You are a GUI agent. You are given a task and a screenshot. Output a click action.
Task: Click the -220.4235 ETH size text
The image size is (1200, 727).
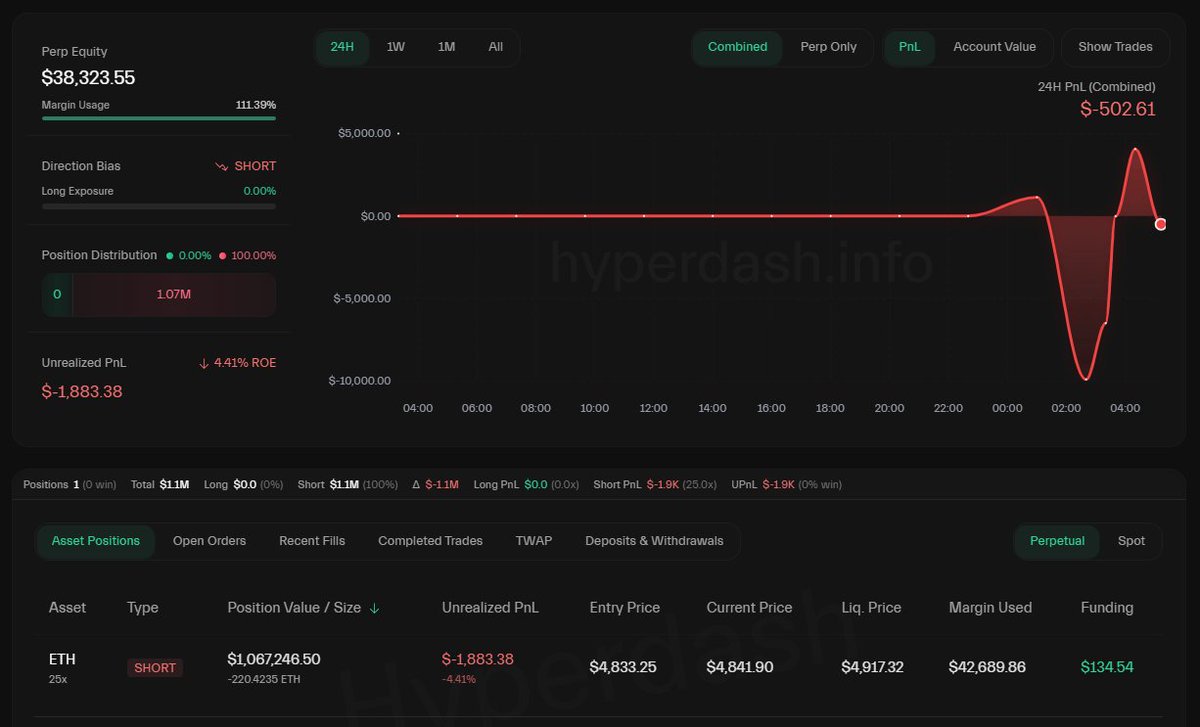pos(264,680)
